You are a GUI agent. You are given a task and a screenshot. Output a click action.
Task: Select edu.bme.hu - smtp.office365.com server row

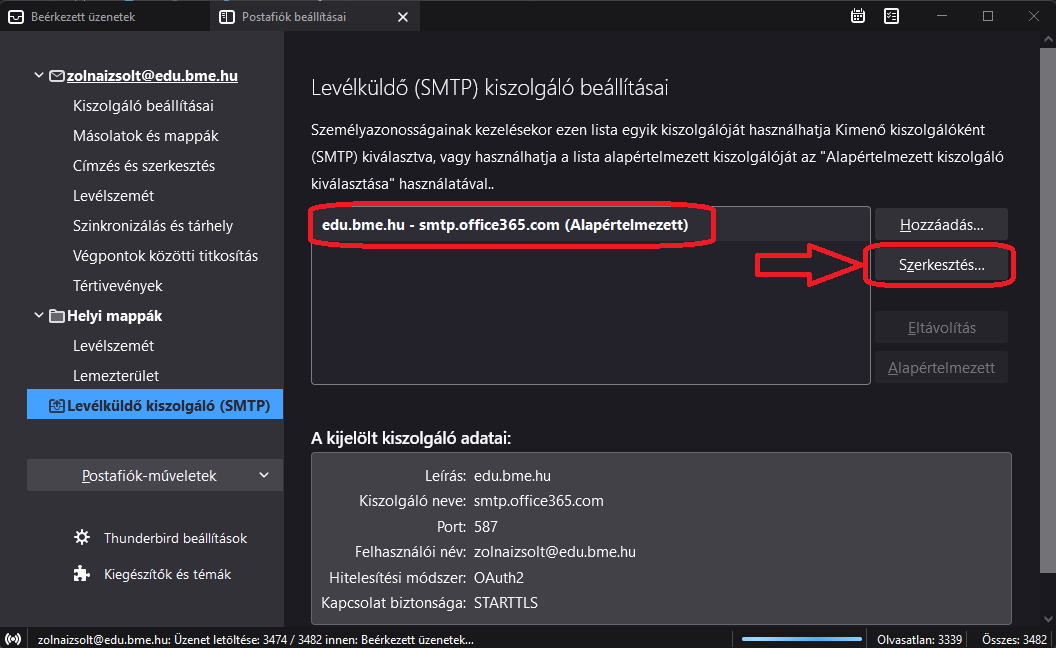tap(590, 225)
